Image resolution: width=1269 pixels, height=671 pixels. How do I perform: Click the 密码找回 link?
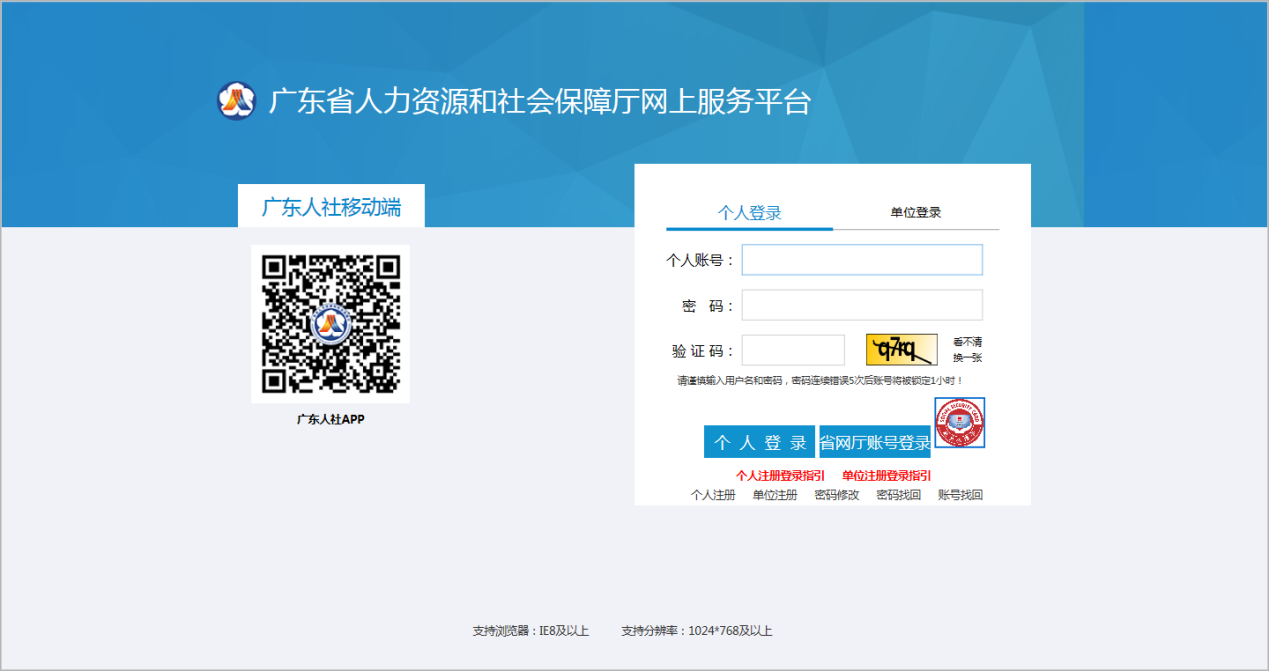tap(898, 495)
